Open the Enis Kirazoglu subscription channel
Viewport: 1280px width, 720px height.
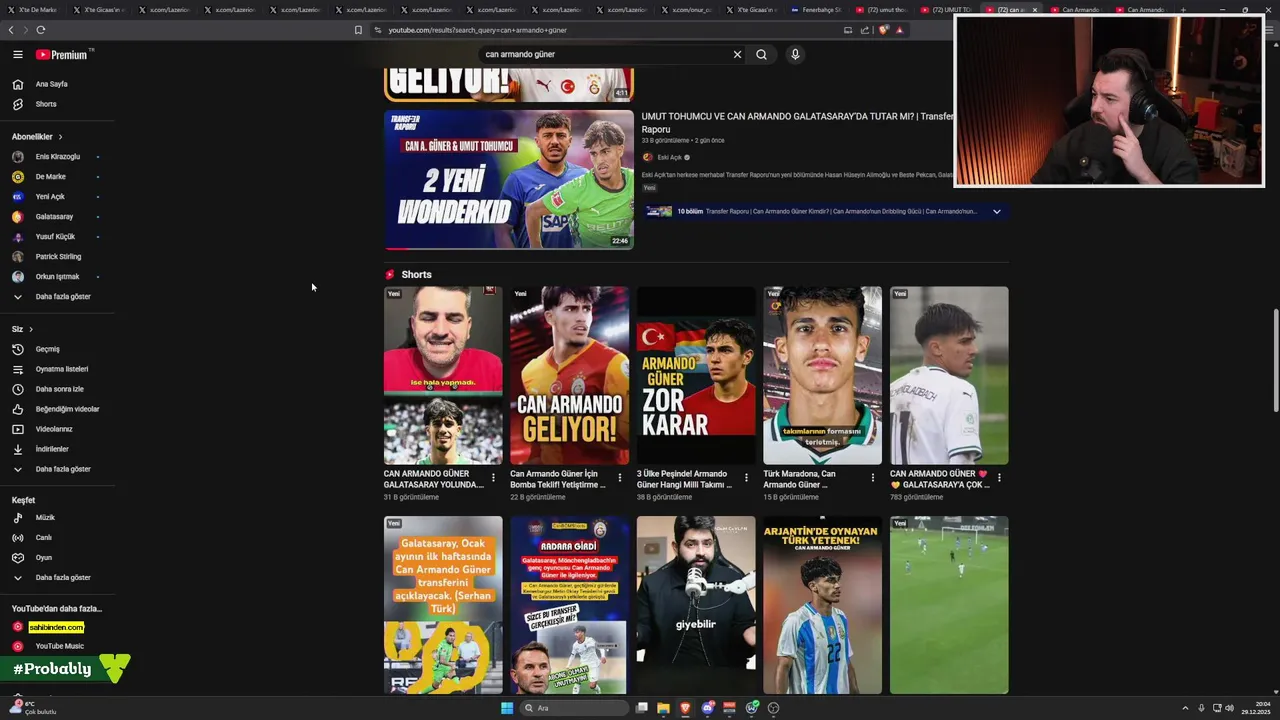point(58,157)
